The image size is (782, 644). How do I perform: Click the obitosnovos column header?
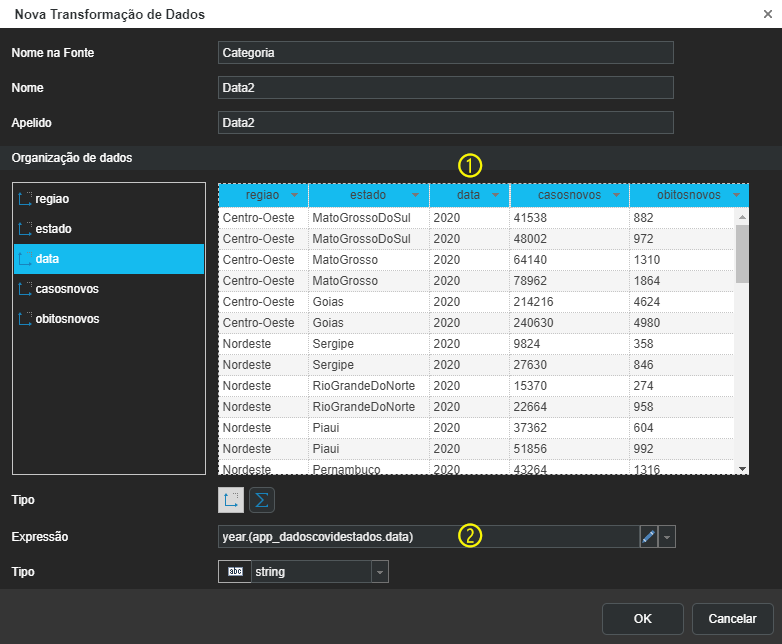click(x=689, y=195)
